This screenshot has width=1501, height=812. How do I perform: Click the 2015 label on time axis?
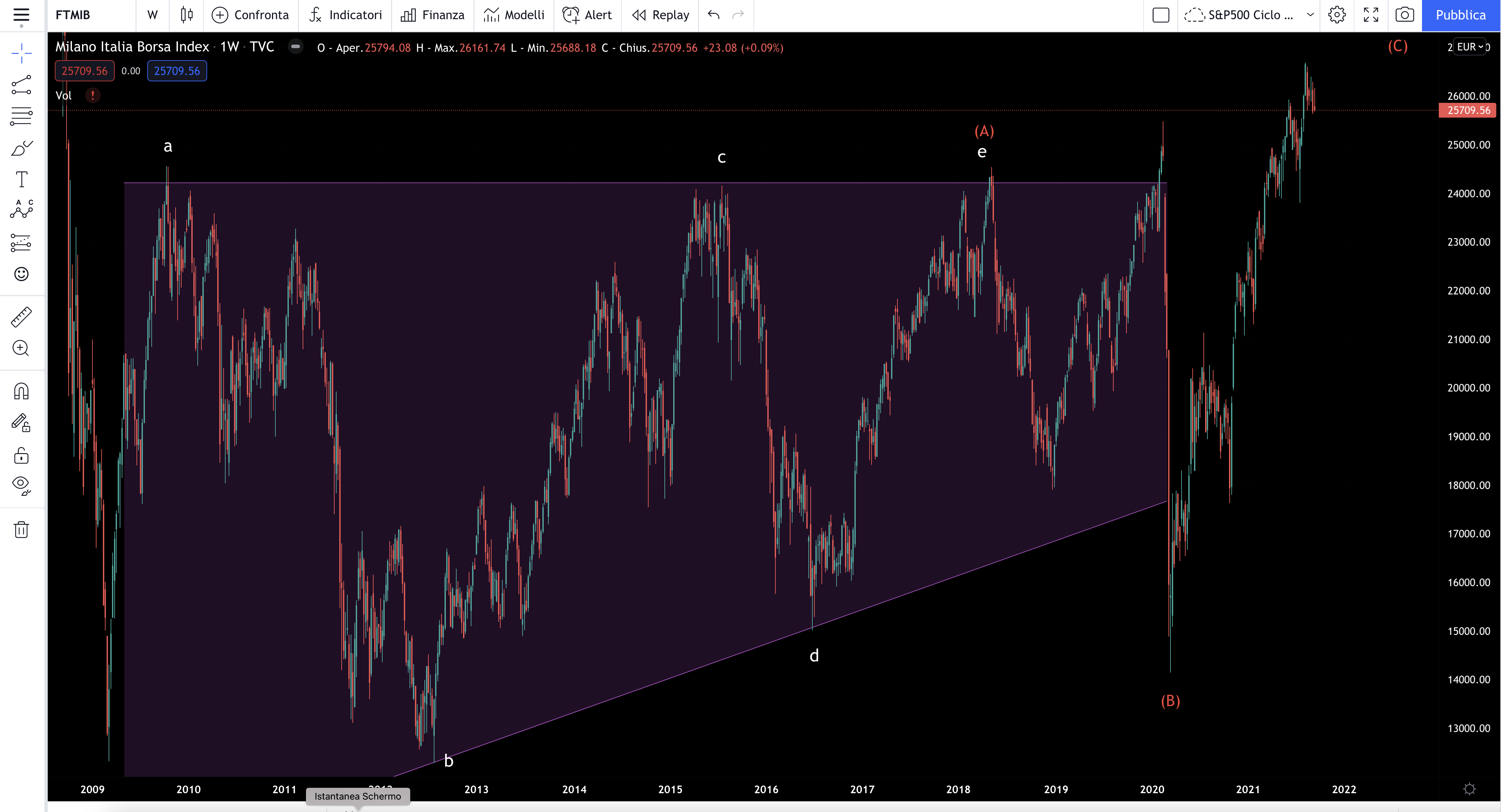670,789
